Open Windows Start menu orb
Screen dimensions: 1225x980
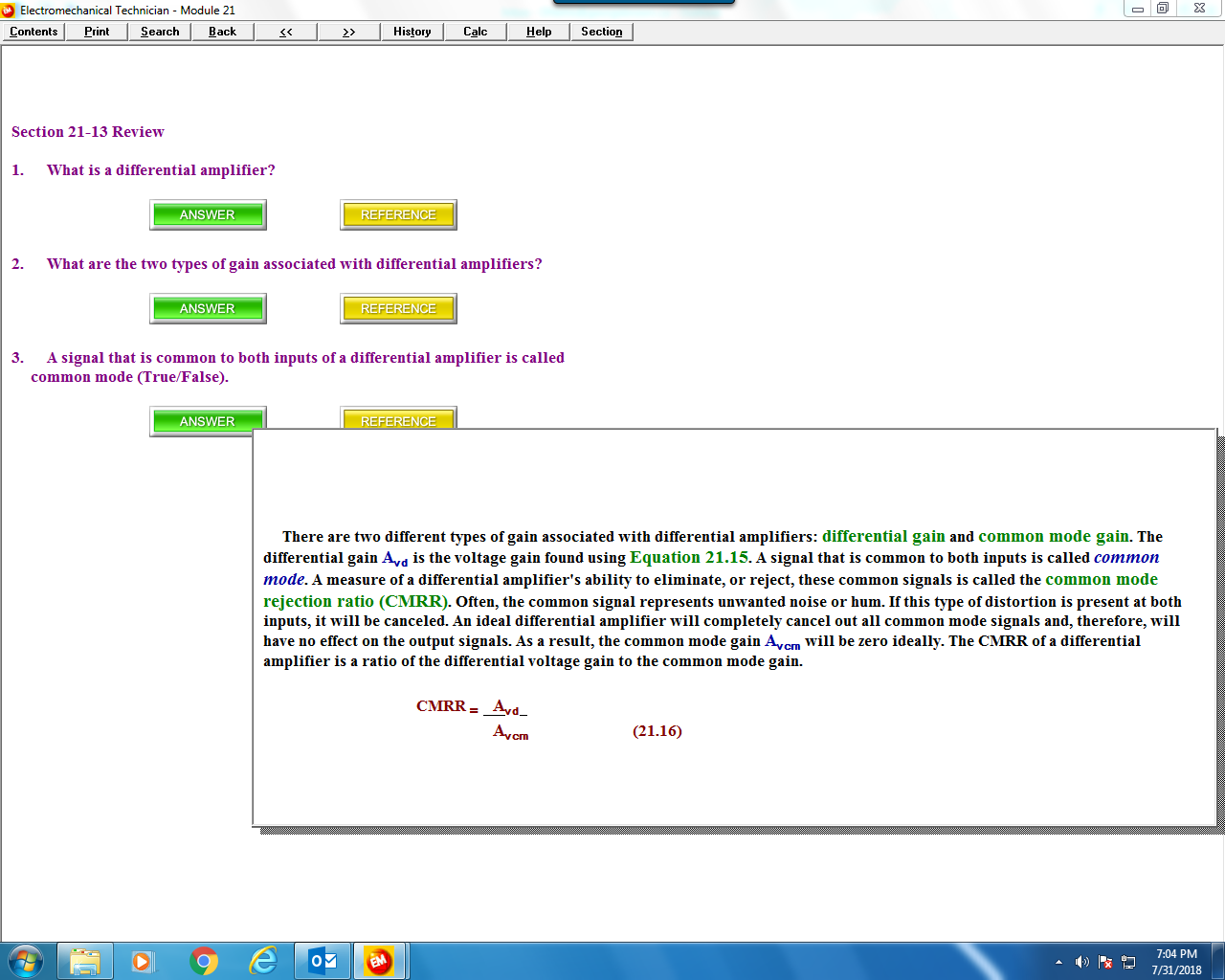coord(26,961)
